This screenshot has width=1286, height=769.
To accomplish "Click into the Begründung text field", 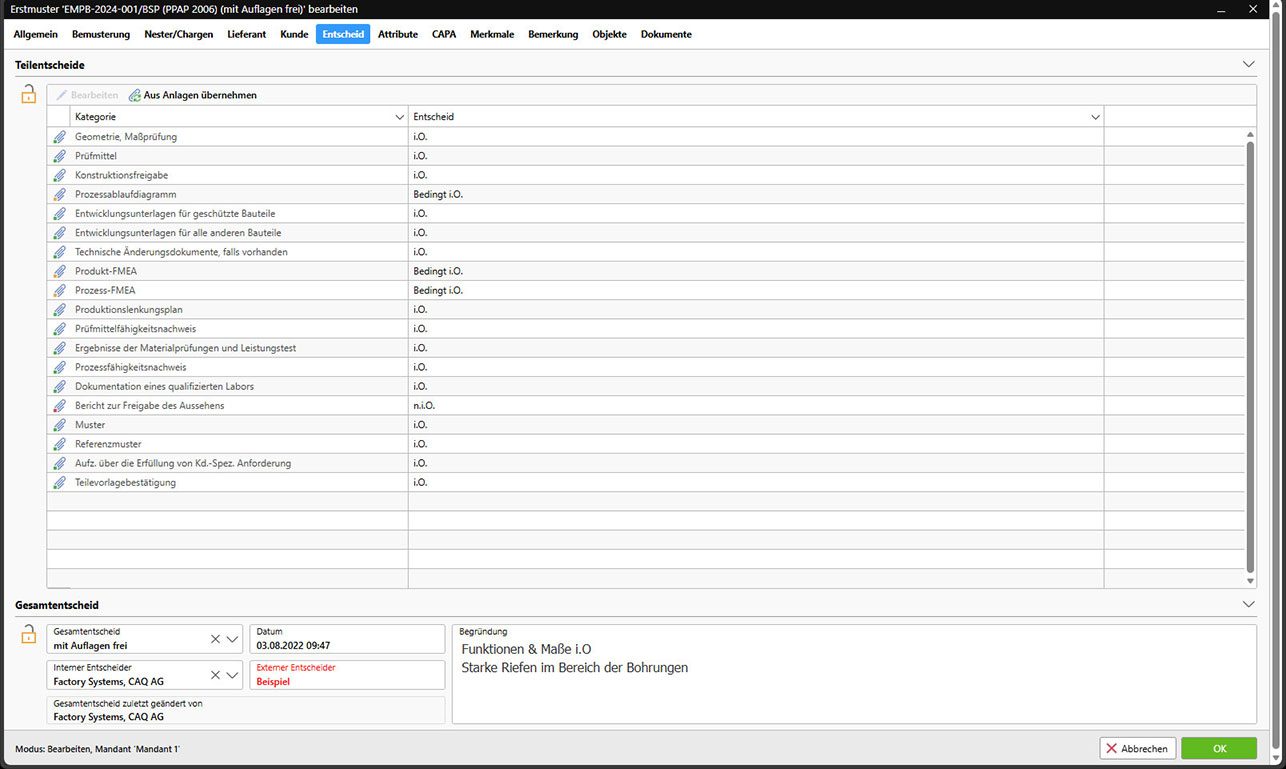I will tap(854, 690).
